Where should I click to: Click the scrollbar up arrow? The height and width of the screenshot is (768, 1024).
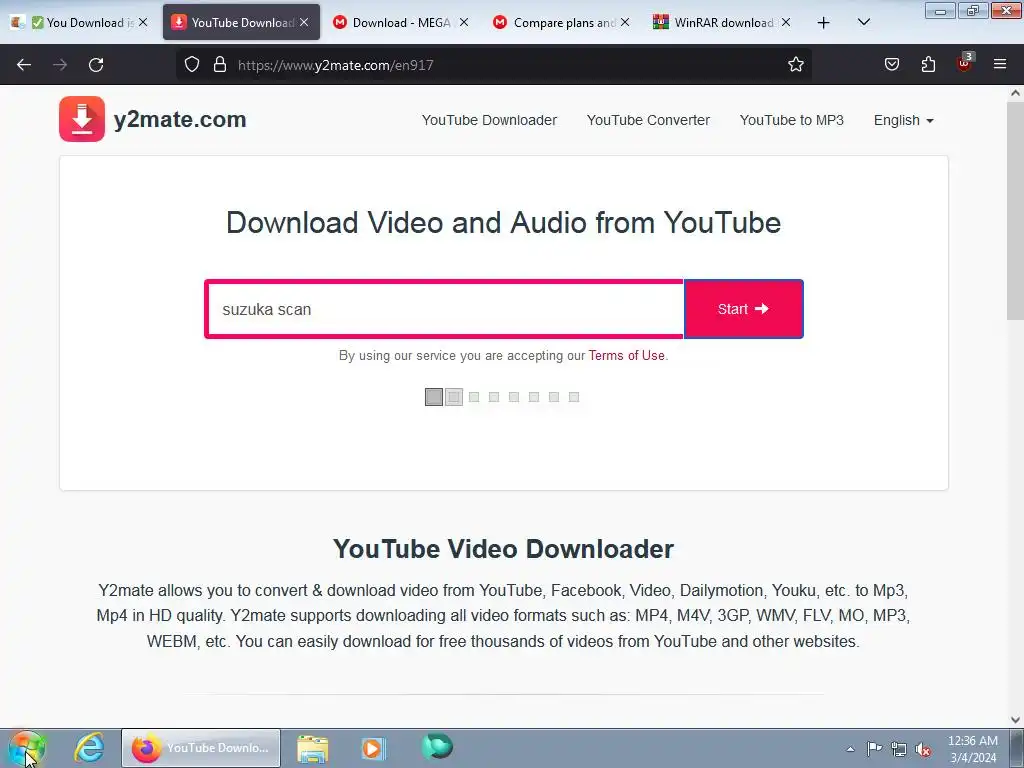[1015, 93]
